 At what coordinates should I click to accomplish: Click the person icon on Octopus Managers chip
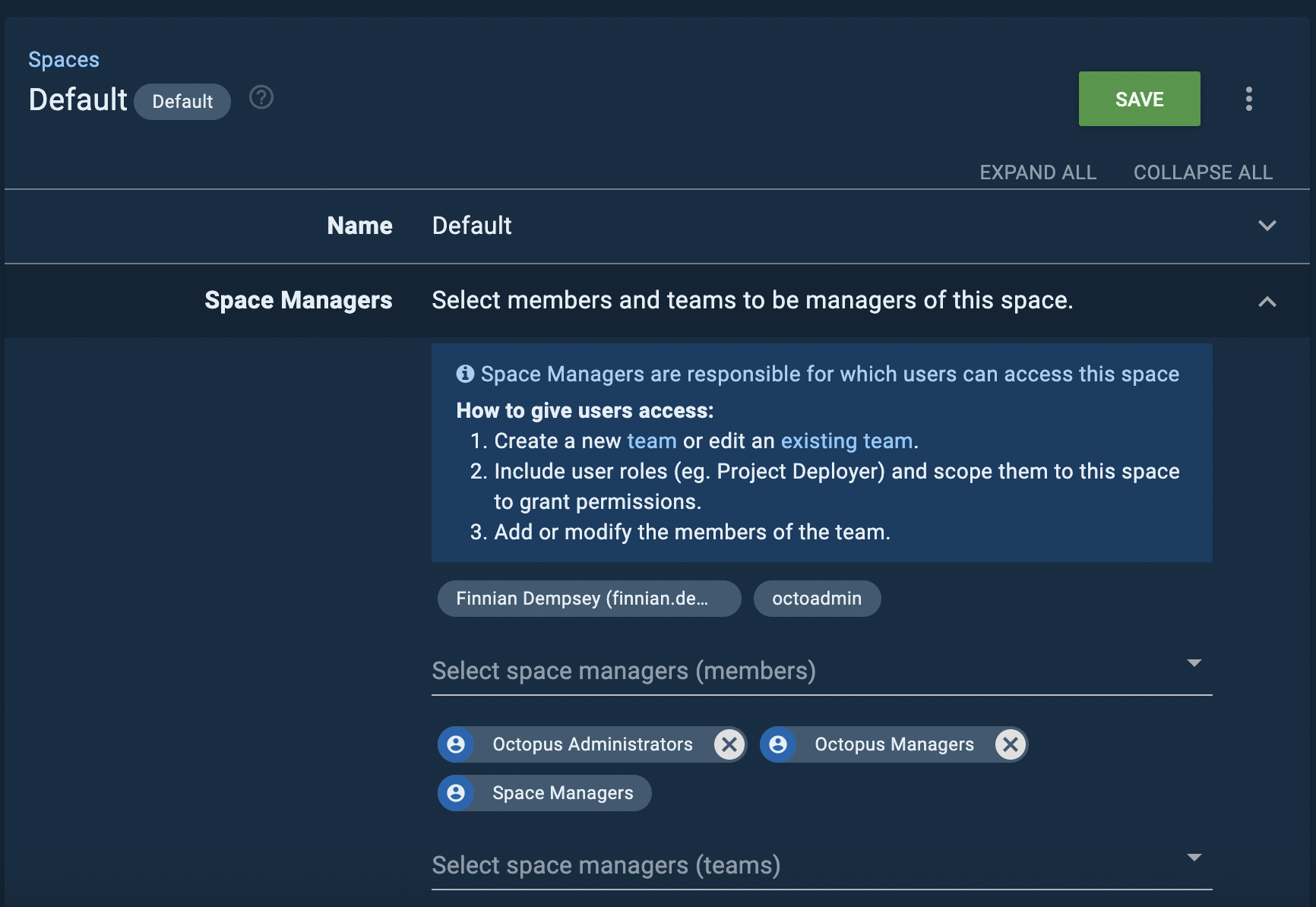click(778, 744)
